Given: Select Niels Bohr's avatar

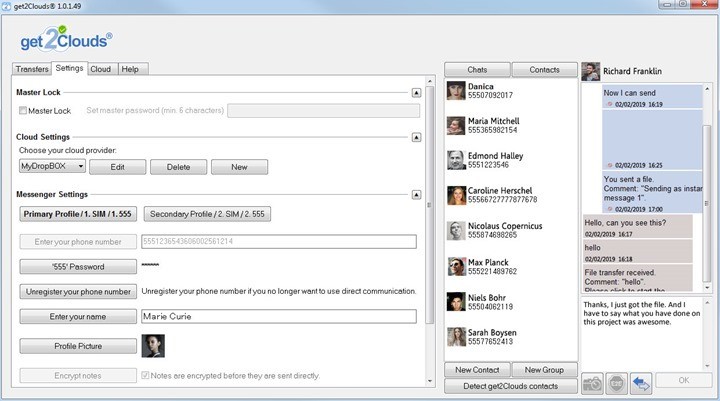Looking at the screenshot, I should tap(456, 302).
